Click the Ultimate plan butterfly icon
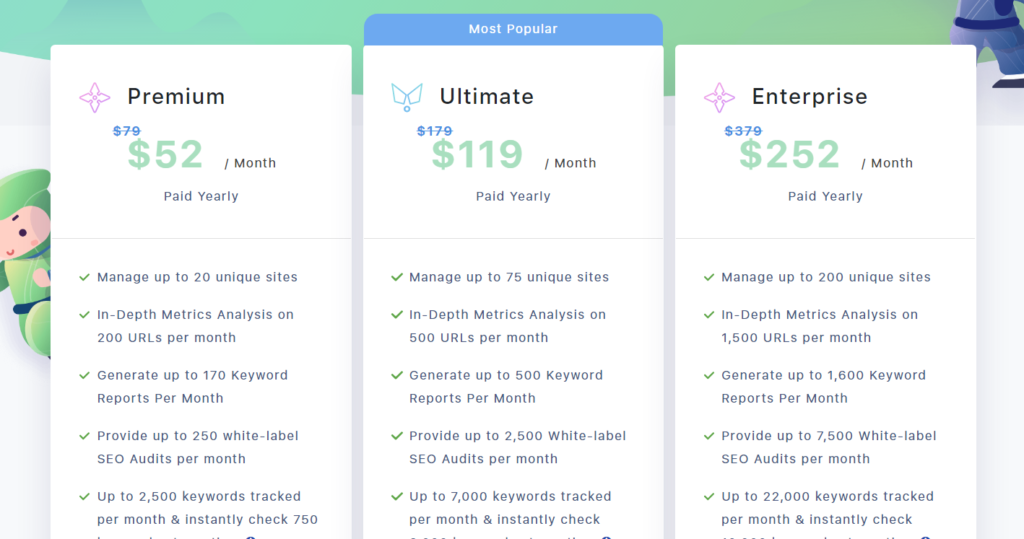 tap(407, 97)
